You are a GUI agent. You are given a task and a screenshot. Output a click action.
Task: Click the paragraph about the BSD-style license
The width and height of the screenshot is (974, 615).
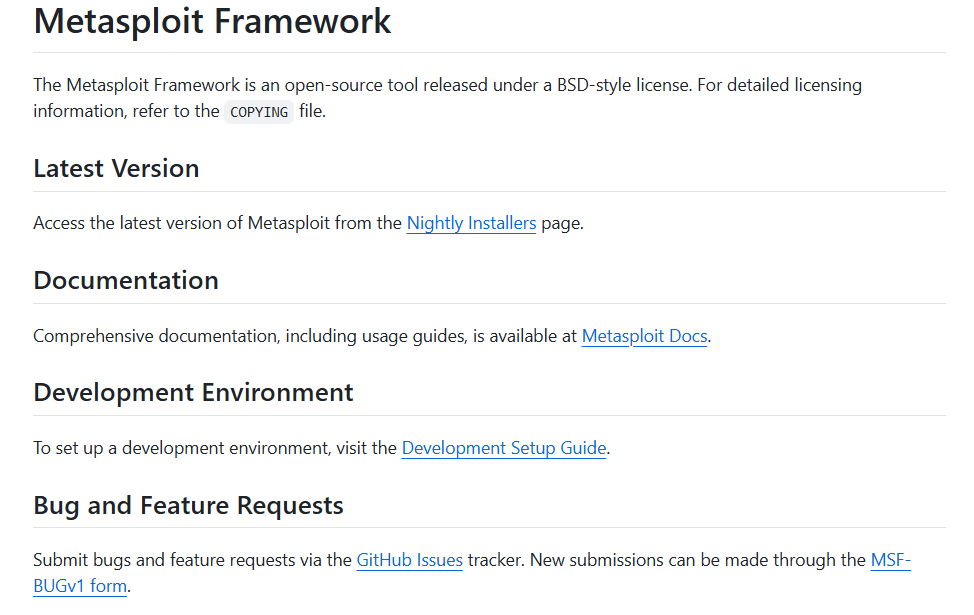(x=447, y=98)
